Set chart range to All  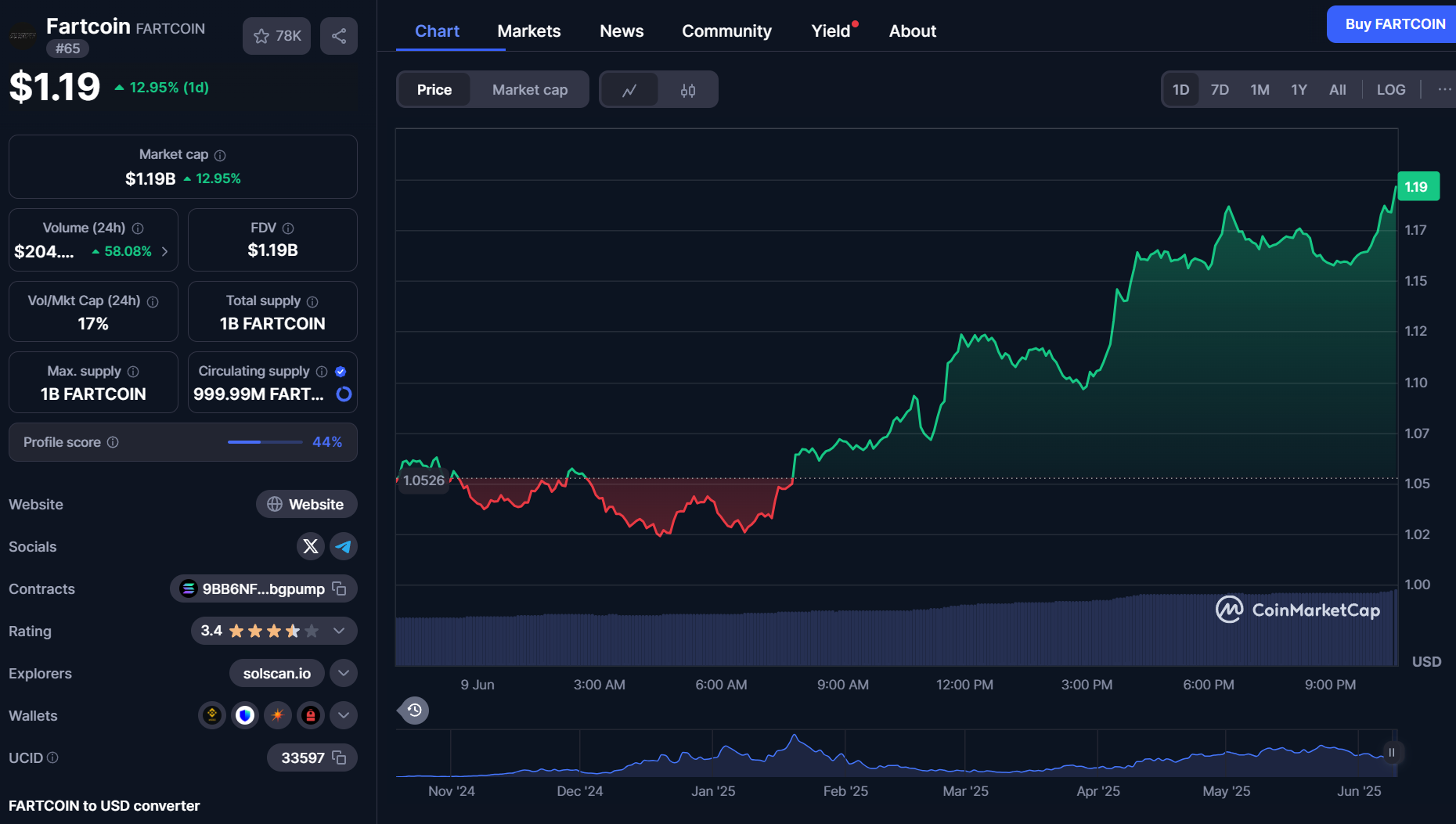point(1338,90)
